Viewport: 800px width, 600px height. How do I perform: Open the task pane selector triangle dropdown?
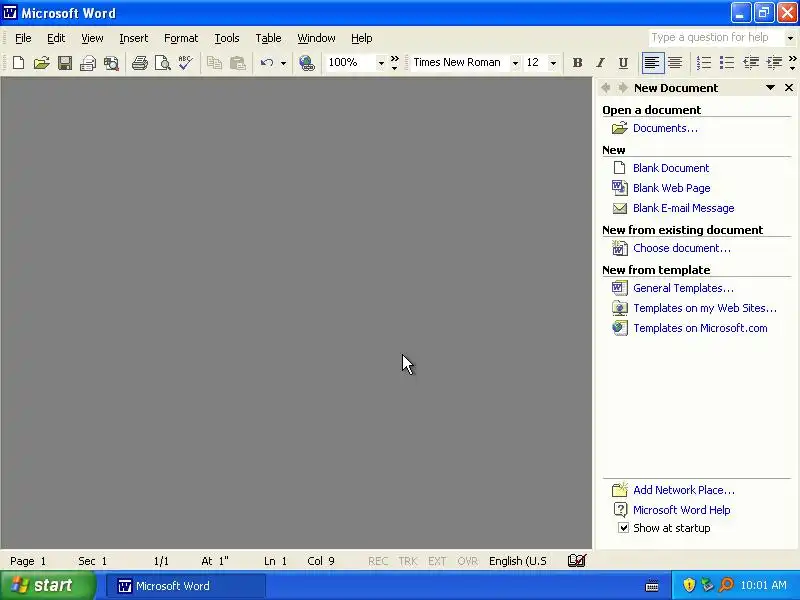[770, 88]
